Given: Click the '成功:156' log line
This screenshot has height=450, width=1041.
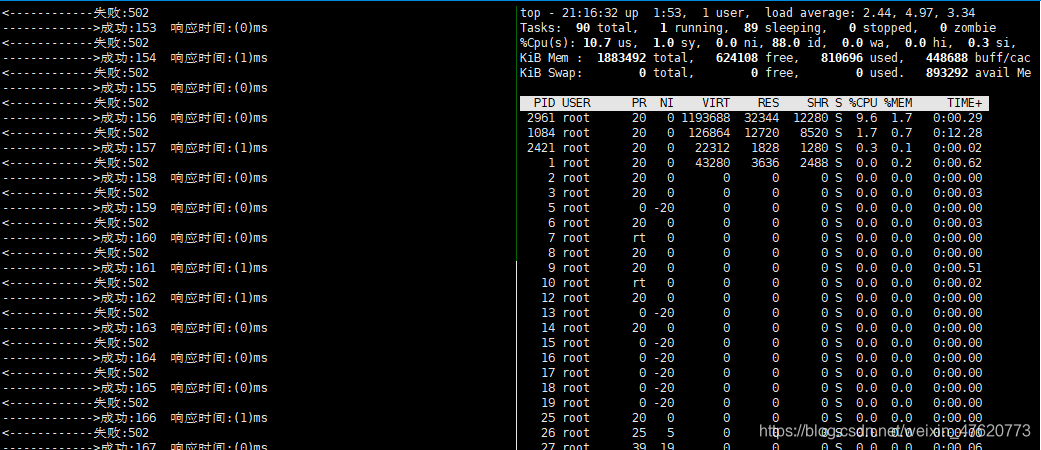Looking at the screenshot, I should pyautogui.click(x=135, y=118).
